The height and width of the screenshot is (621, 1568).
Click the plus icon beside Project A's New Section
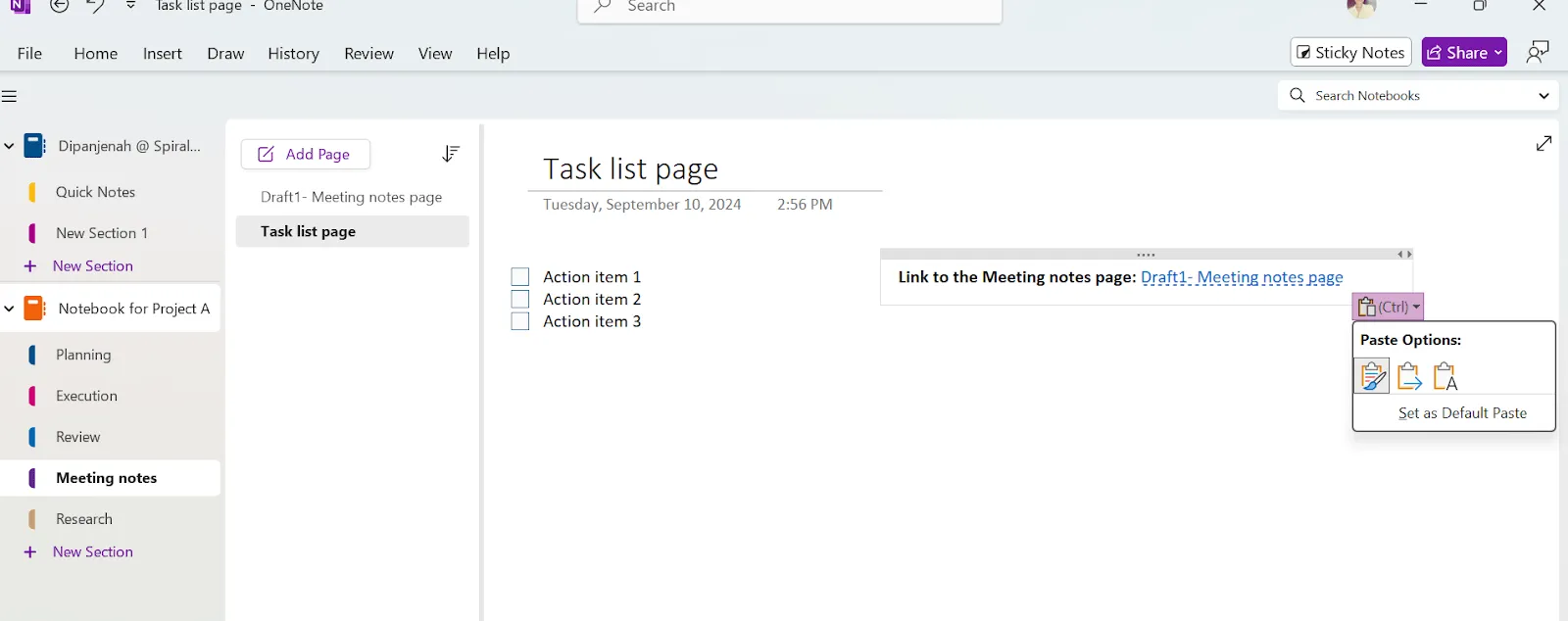pyautogui.click(x=30, y=552)
